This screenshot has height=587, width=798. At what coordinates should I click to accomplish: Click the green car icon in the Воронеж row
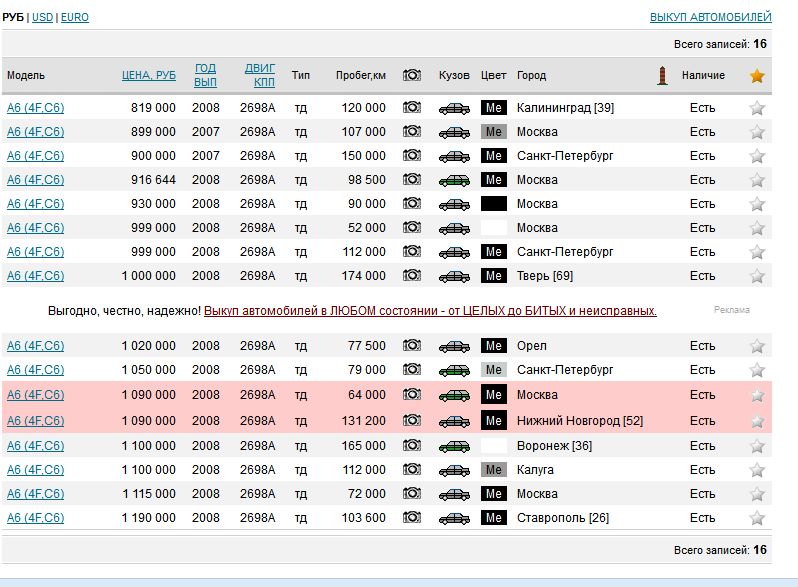pyautogui.click(x=454, y=446)
